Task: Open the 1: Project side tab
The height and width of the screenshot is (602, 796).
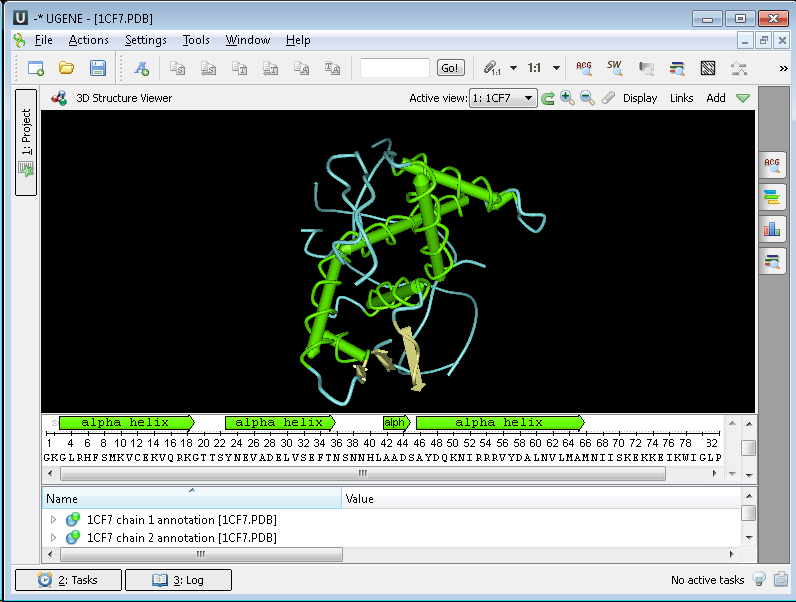Action: tap(26, 142)
